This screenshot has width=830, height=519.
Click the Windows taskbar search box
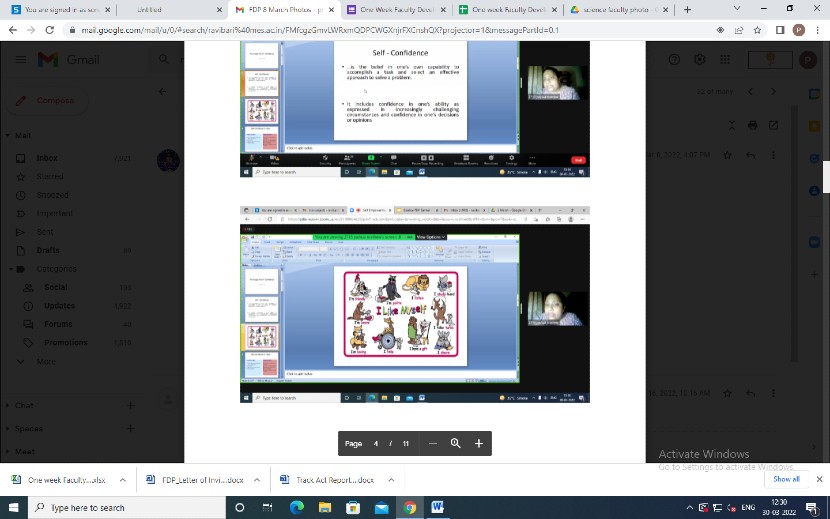tap(120, 508)
